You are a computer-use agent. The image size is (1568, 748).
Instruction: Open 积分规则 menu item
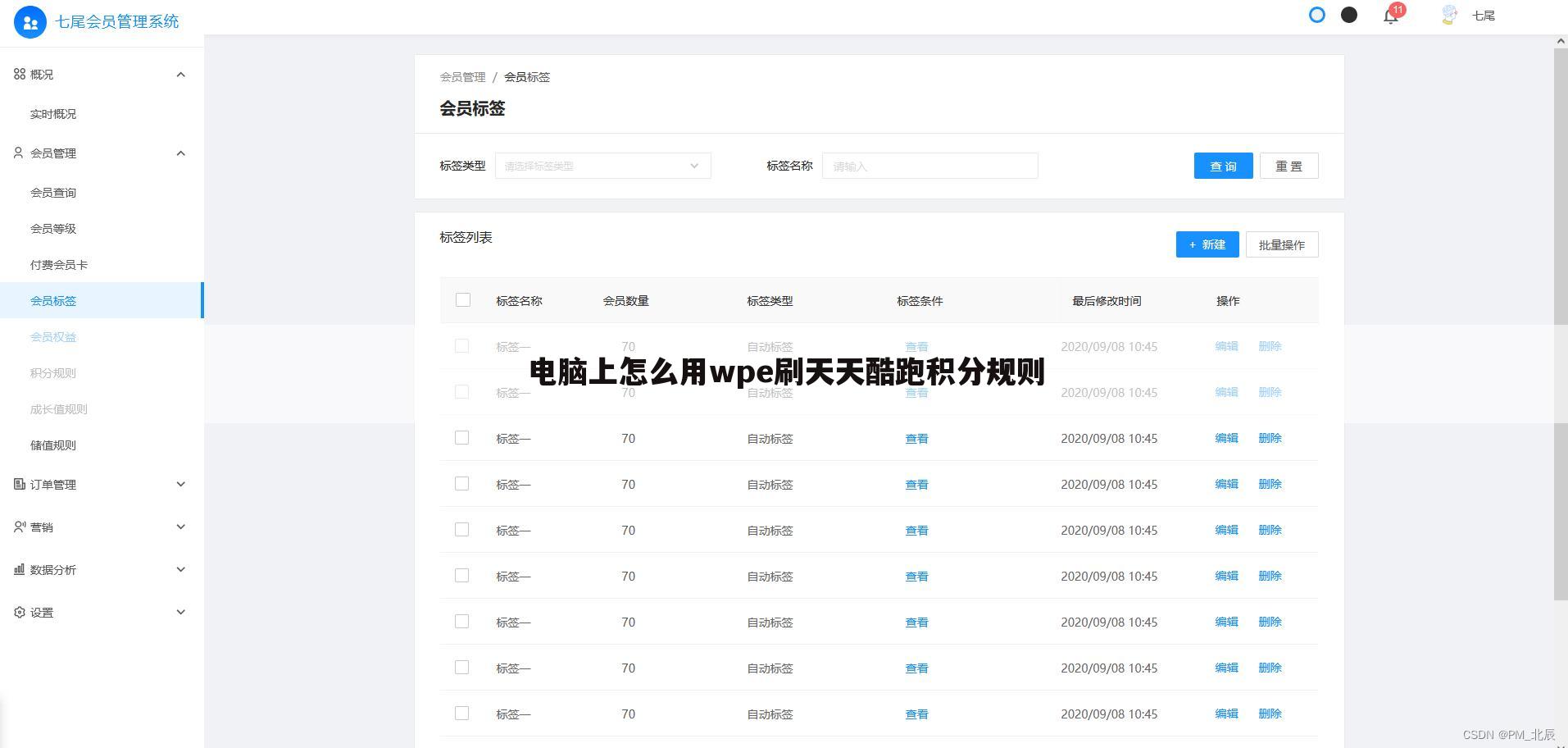click(x=53, y=373)
